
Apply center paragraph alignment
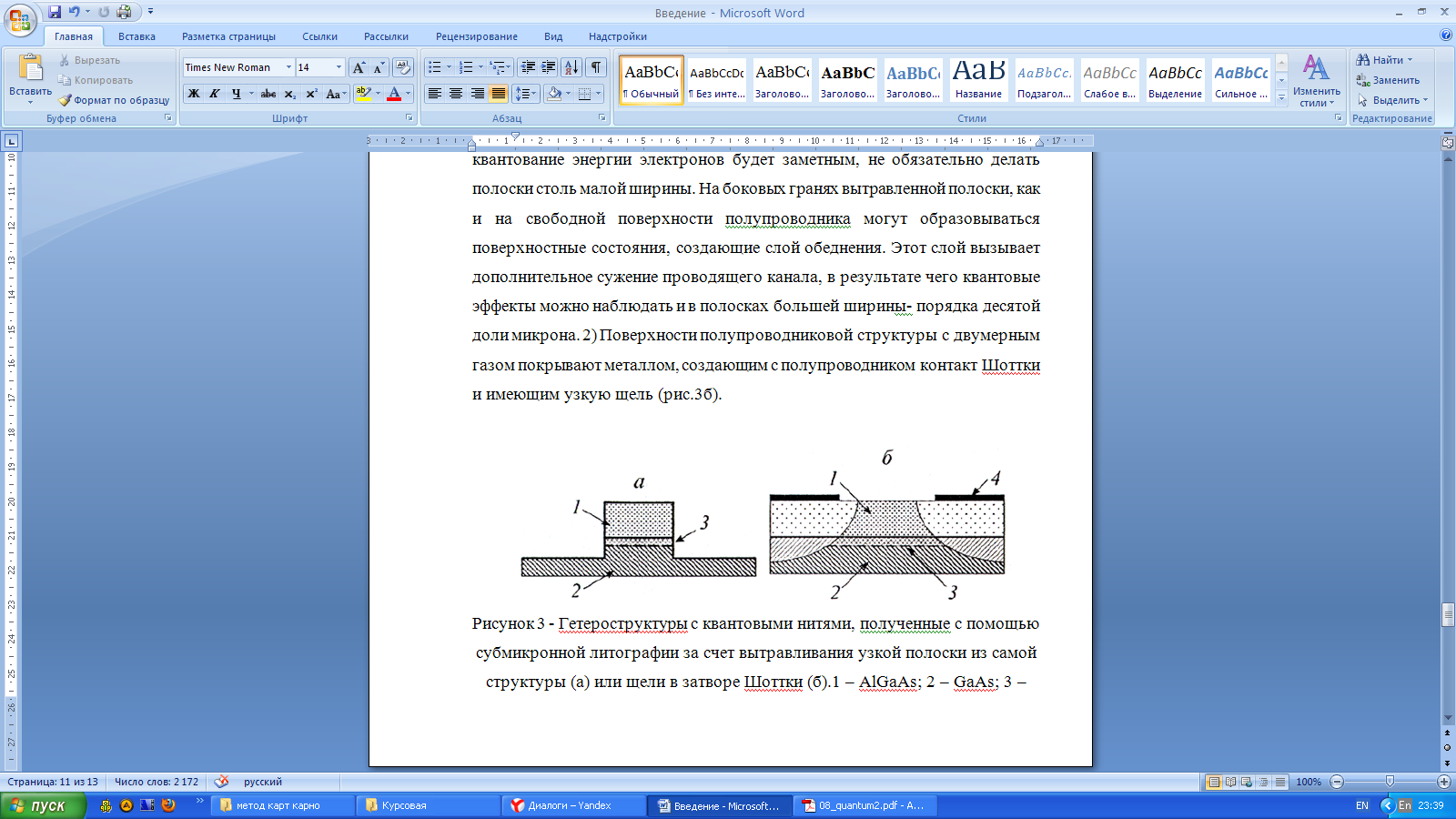tap(456, 94)
